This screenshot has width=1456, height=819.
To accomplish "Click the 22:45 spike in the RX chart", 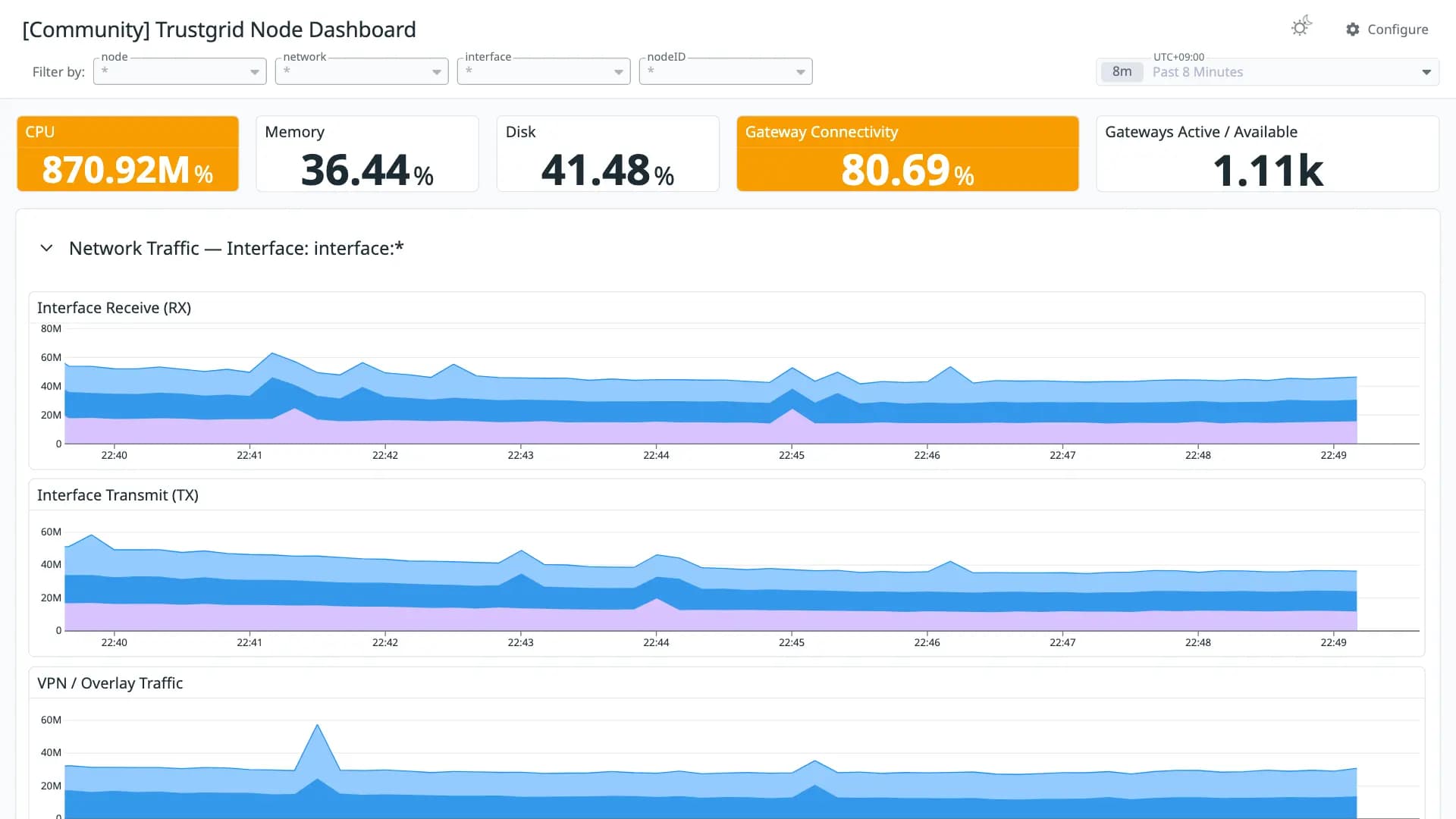I will pos(792,369).
